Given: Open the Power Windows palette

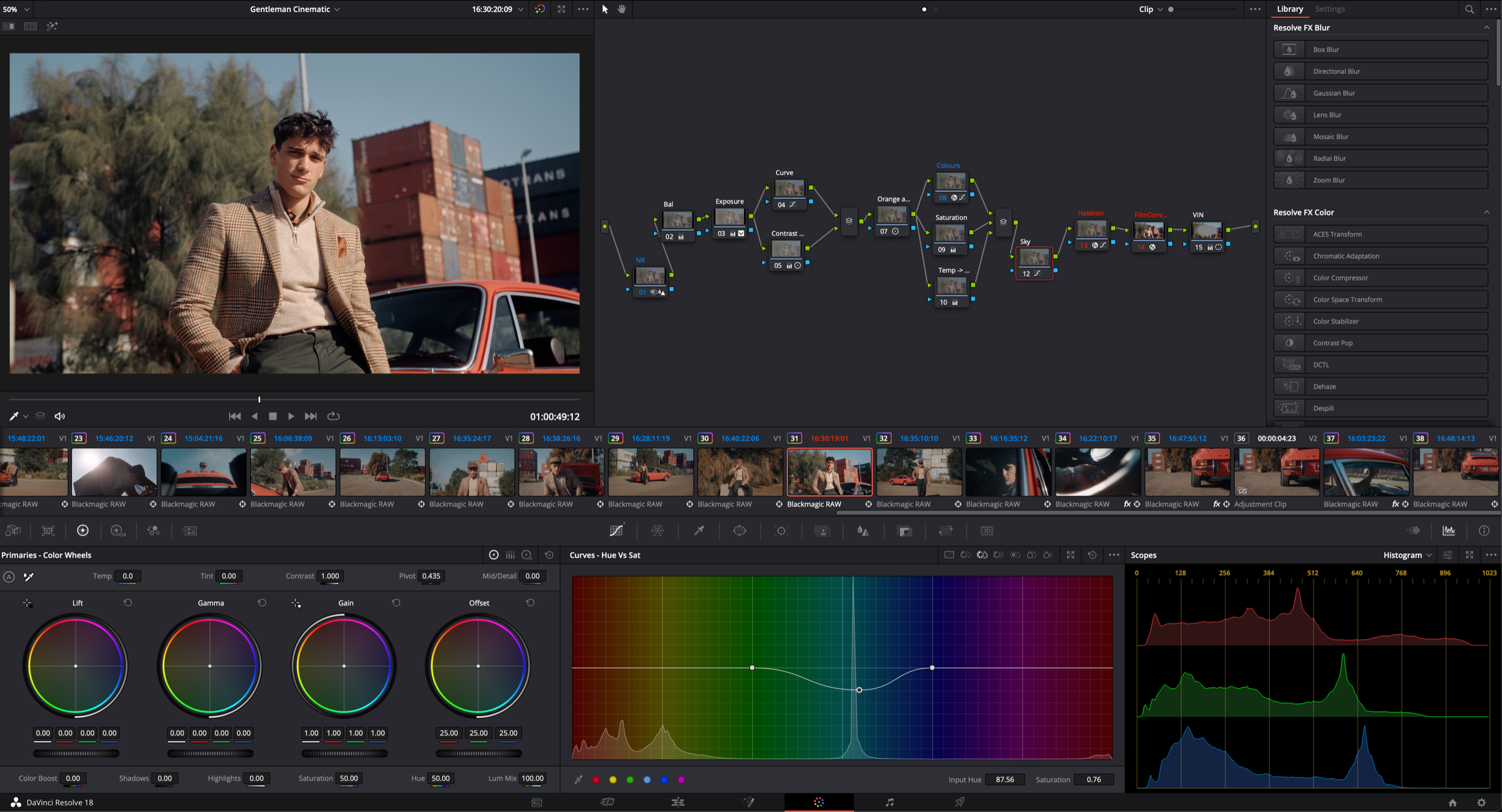Looking at the screenshot, I should (740, 531).
